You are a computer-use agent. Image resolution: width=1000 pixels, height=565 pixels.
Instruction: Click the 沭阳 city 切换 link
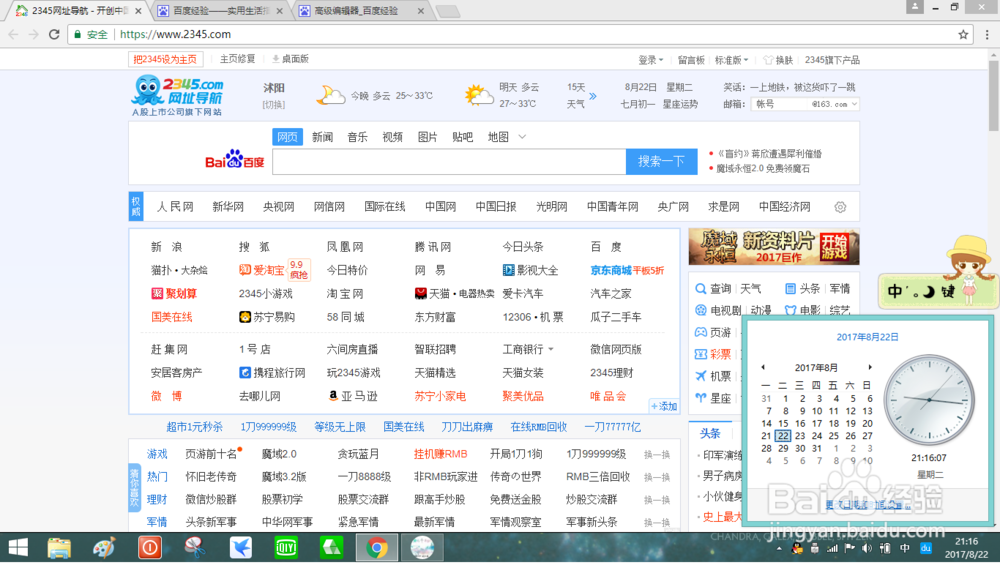[x=274, y=105]
